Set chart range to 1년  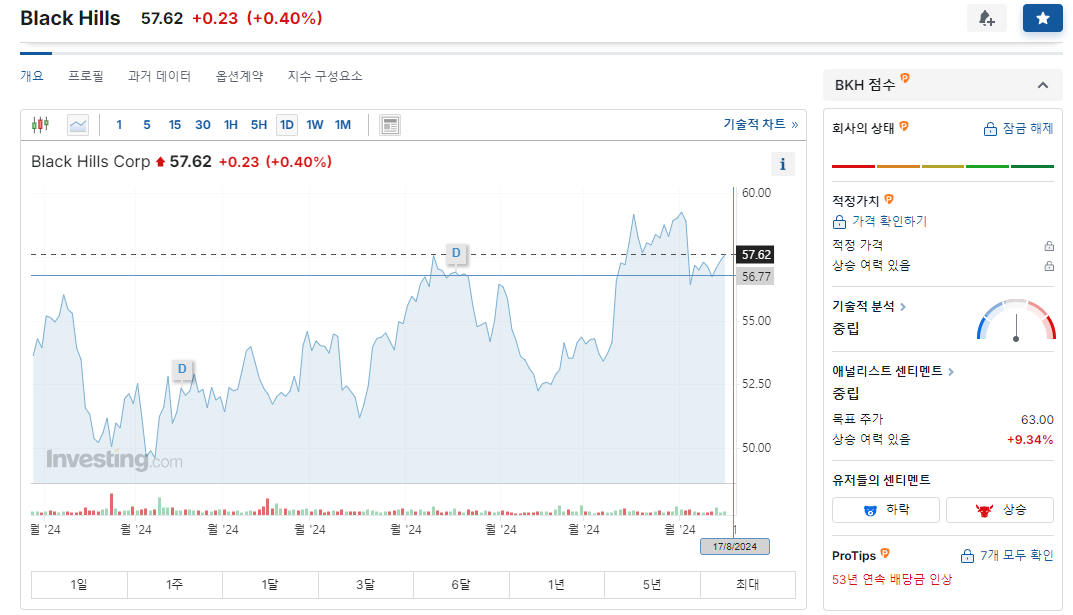click(x=556, y=584)
